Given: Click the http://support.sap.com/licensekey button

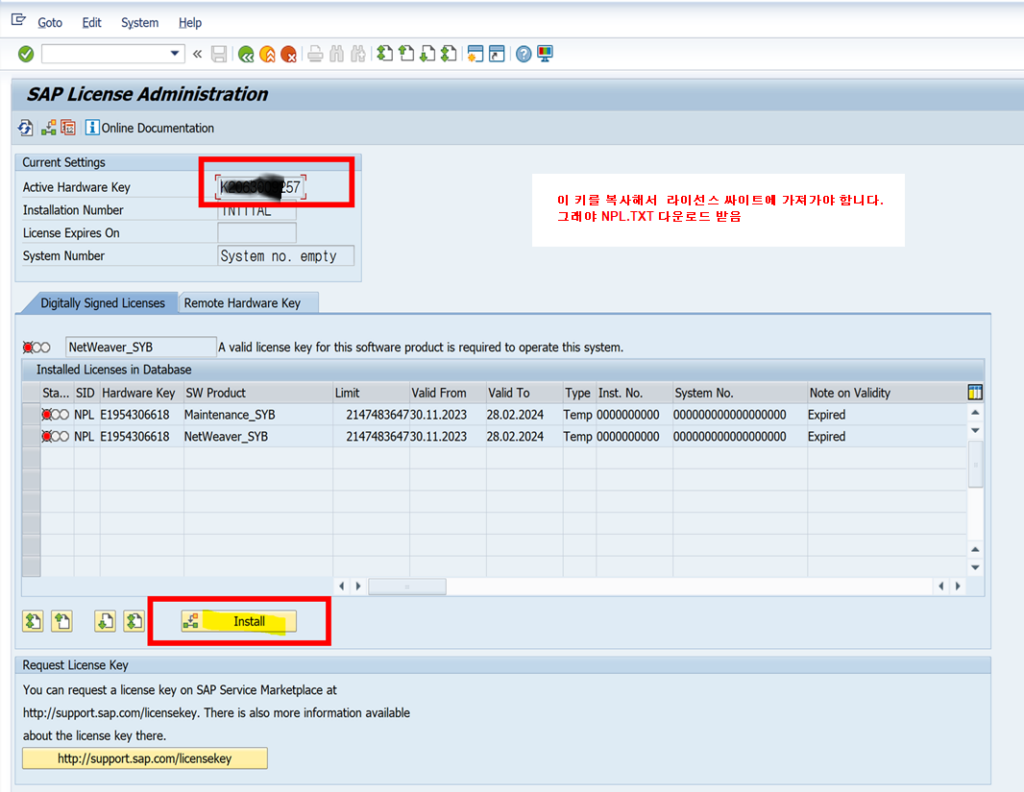Looking at the screenshot, I should 144,759.
